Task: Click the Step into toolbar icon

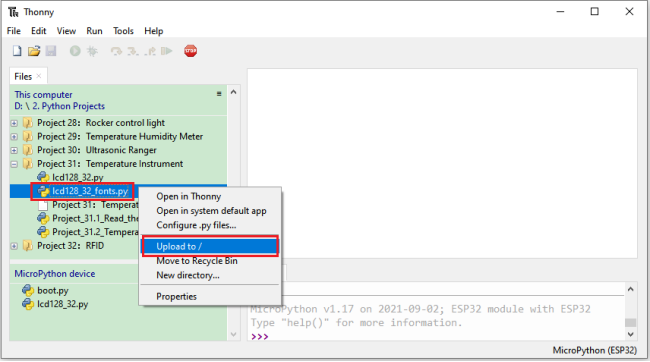Action: [x=133, y=51]
